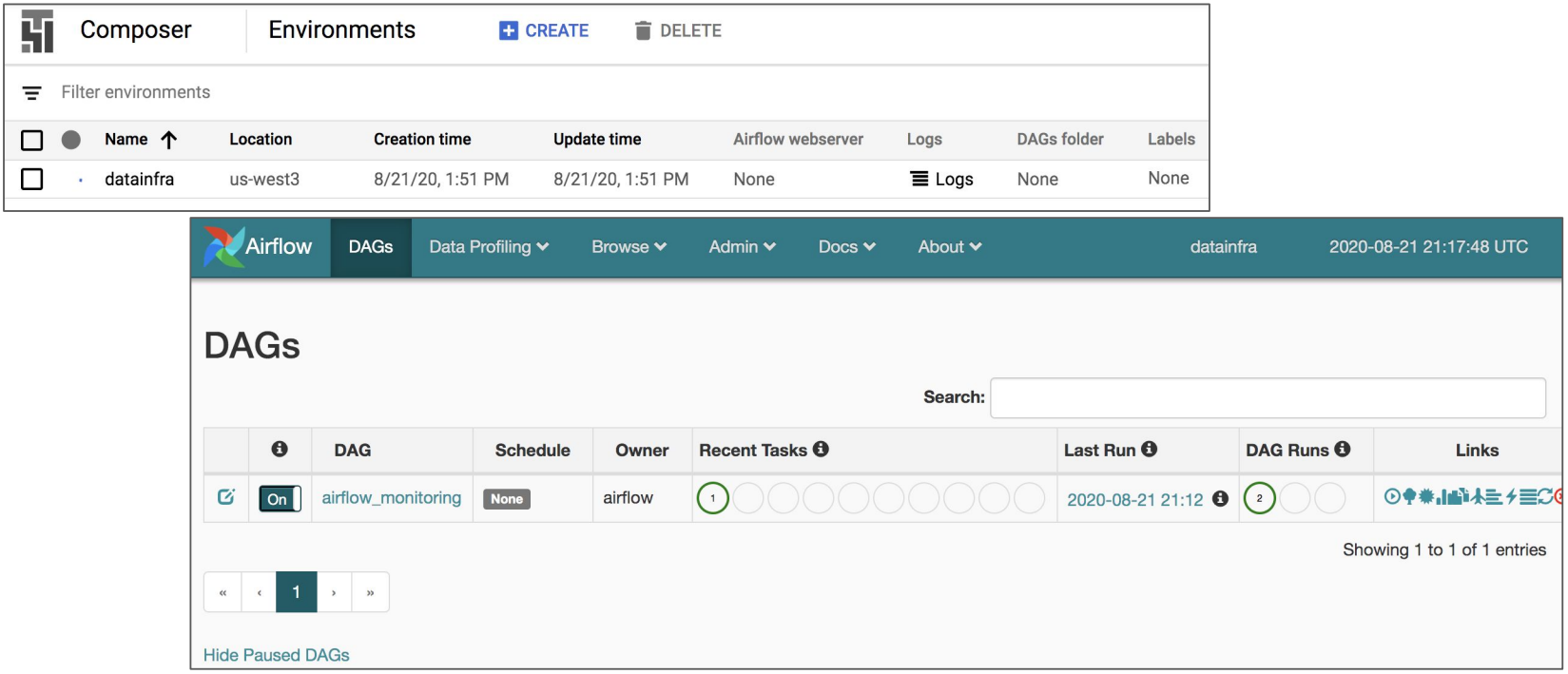Screen dimensions: 1568x674
Task: Click the sort arrow next to Name
Action: 169,140
